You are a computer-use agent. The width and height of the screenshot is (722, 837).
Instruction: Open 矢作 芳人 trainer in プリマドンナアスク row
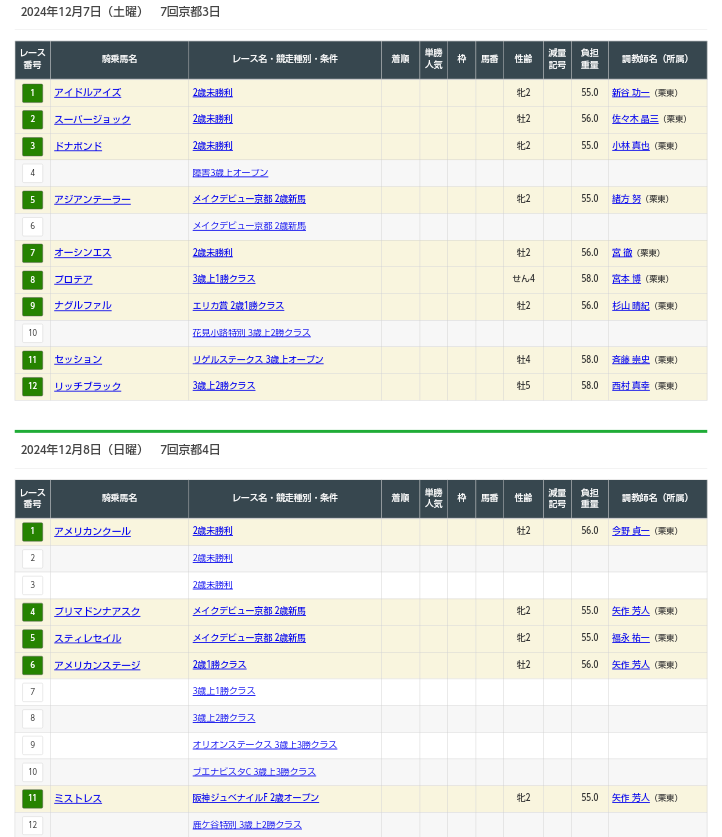[631, 611]
